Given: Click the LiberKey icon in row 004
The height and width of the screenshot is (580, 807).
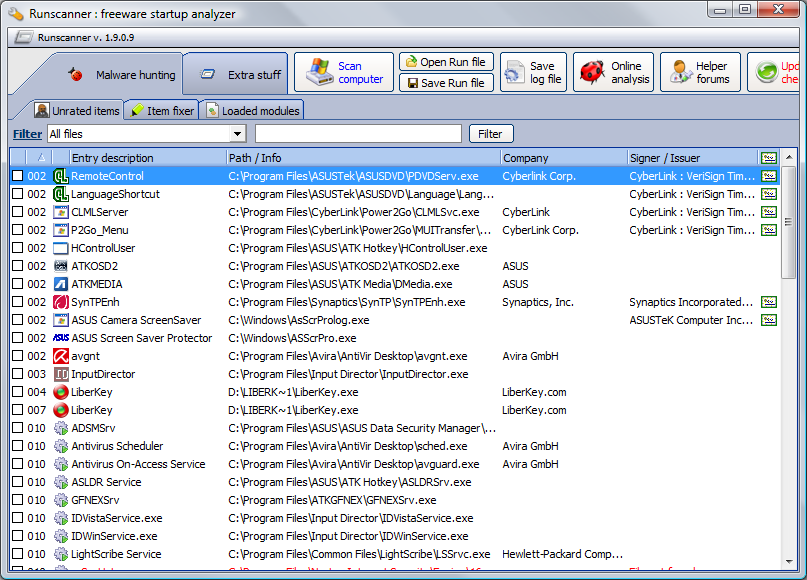Looking at the screenshot, I should (x=61, y=392).
